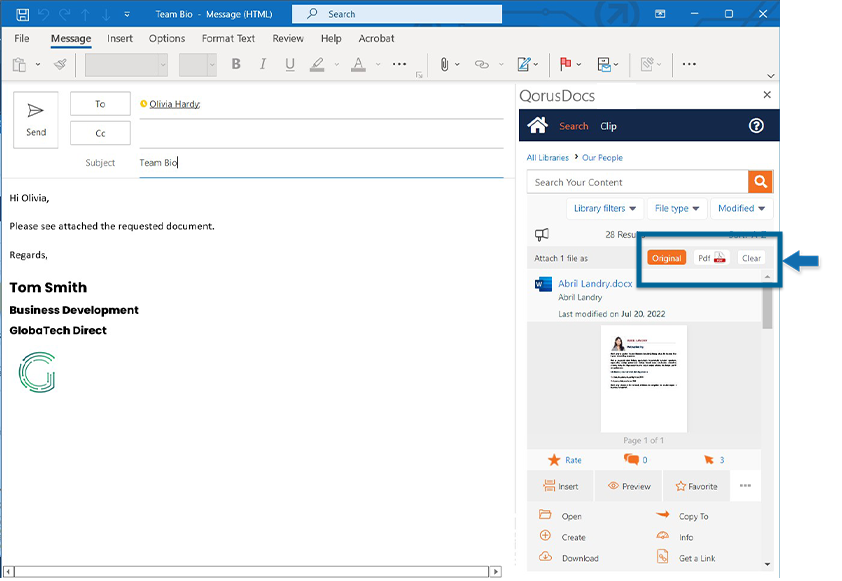Image resolution: width=842 pixels, height=581 pixels.
Task: Click the QorusDocs home icon
Action: 538,126
